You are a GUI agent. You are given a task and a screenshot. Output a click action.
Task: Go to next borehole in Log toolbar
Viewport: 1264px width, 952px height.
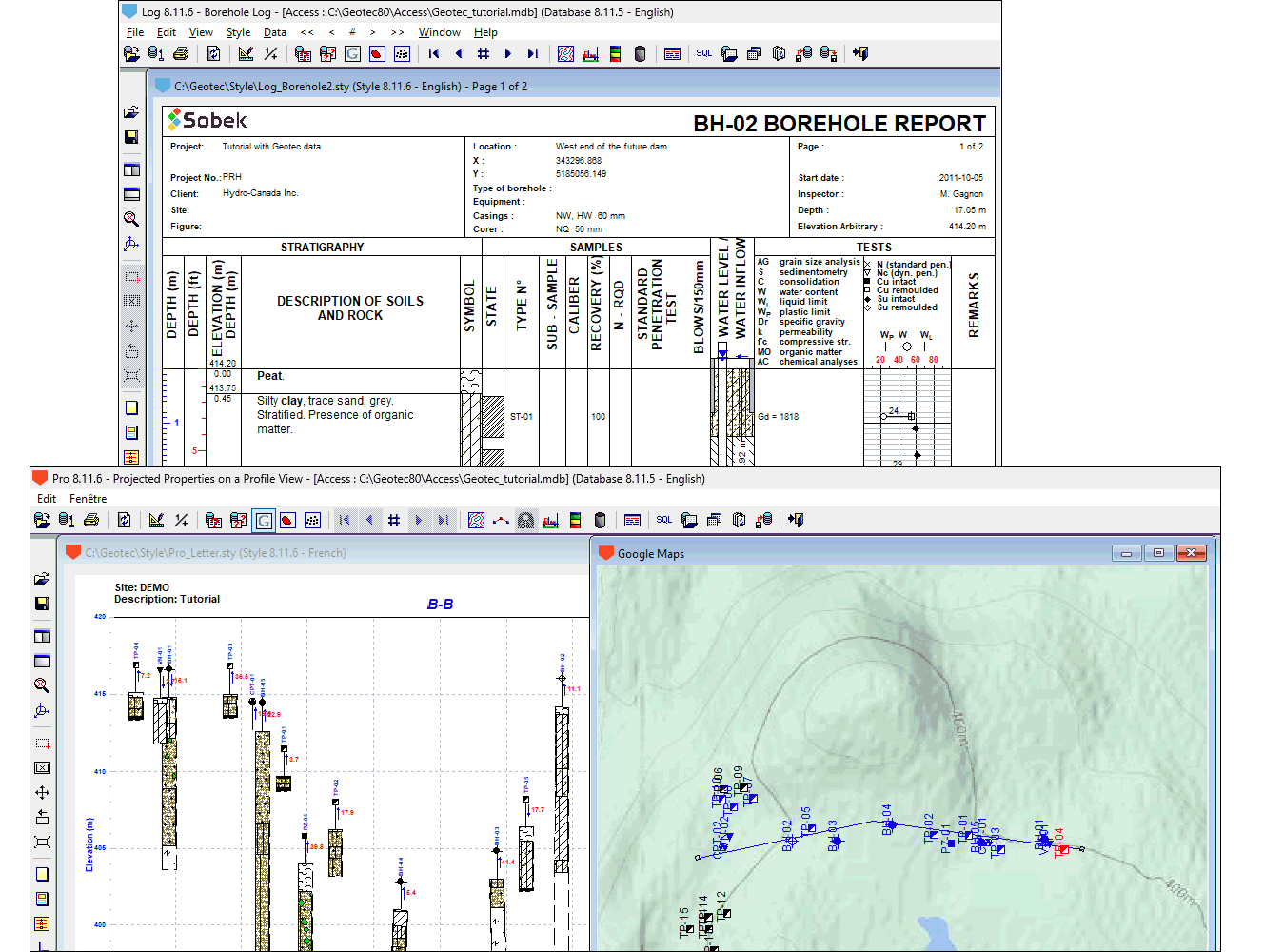point(508,54)
